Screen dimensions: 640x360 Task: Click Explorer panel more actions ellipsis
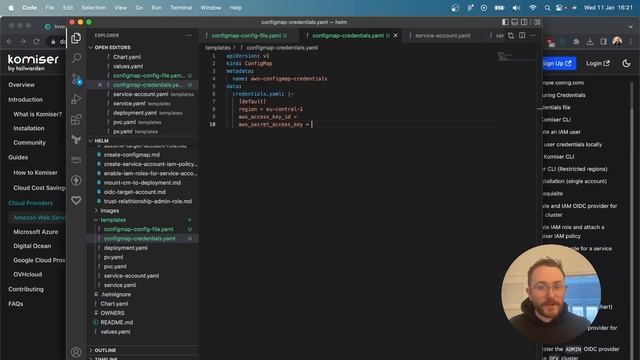click(x=189, y=36)
